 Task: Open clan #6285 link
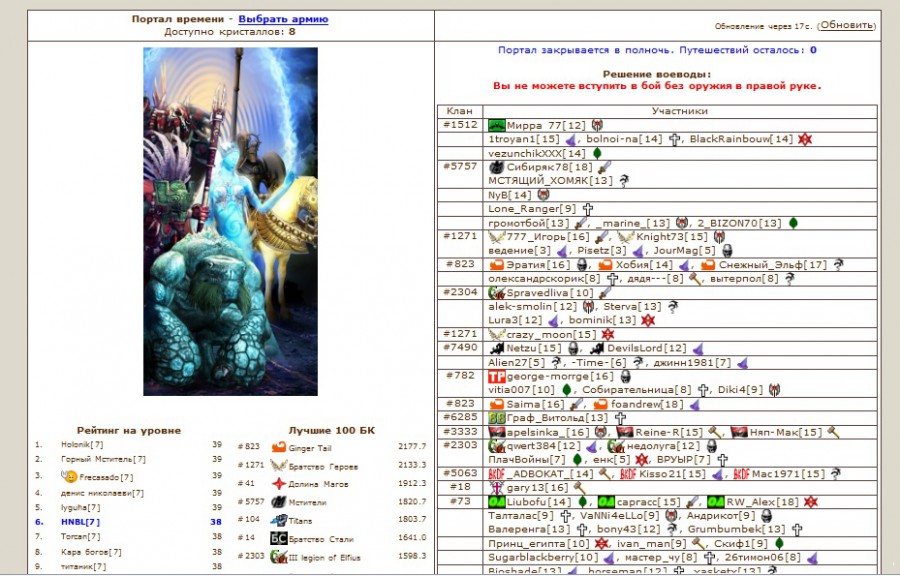pos(460,417)
